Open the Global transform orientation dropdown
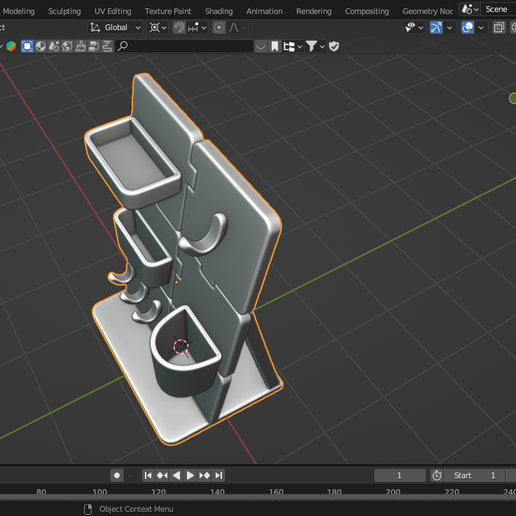This screenshot has width=516, height=516. 115,27
